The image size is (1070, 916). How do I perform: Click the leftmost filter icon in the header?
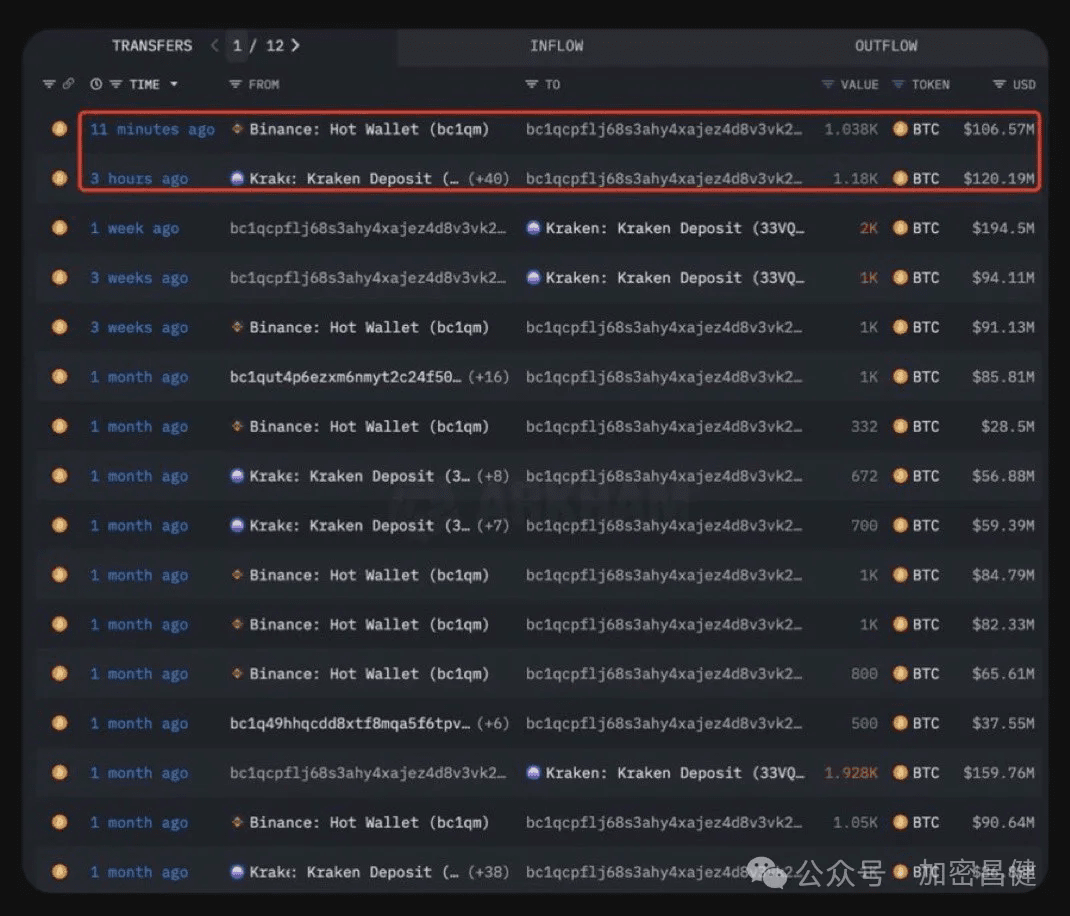point(48,84)
